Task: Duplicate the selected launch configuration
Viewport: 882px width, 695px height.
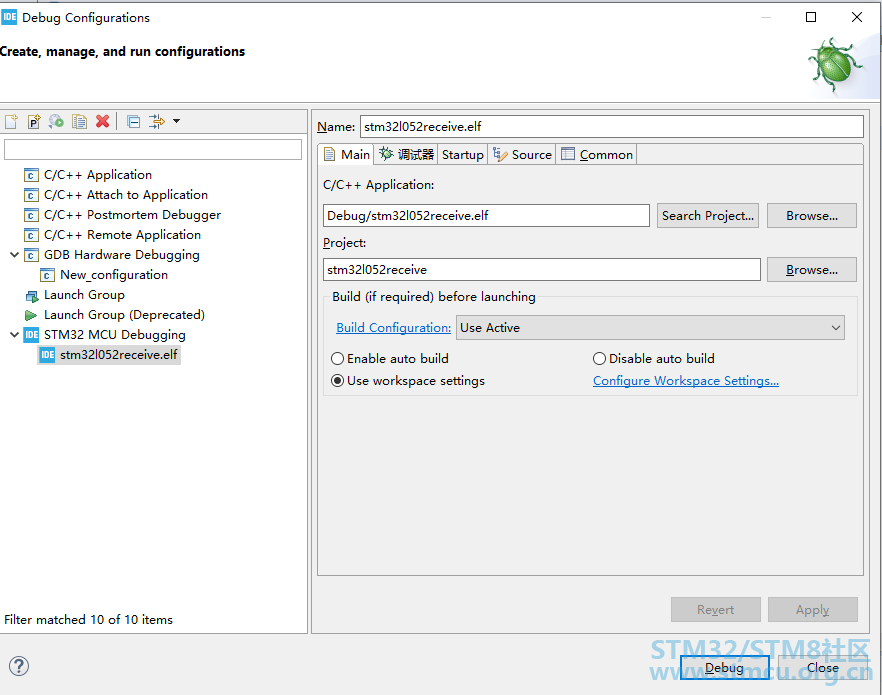Action: (79, 121)
